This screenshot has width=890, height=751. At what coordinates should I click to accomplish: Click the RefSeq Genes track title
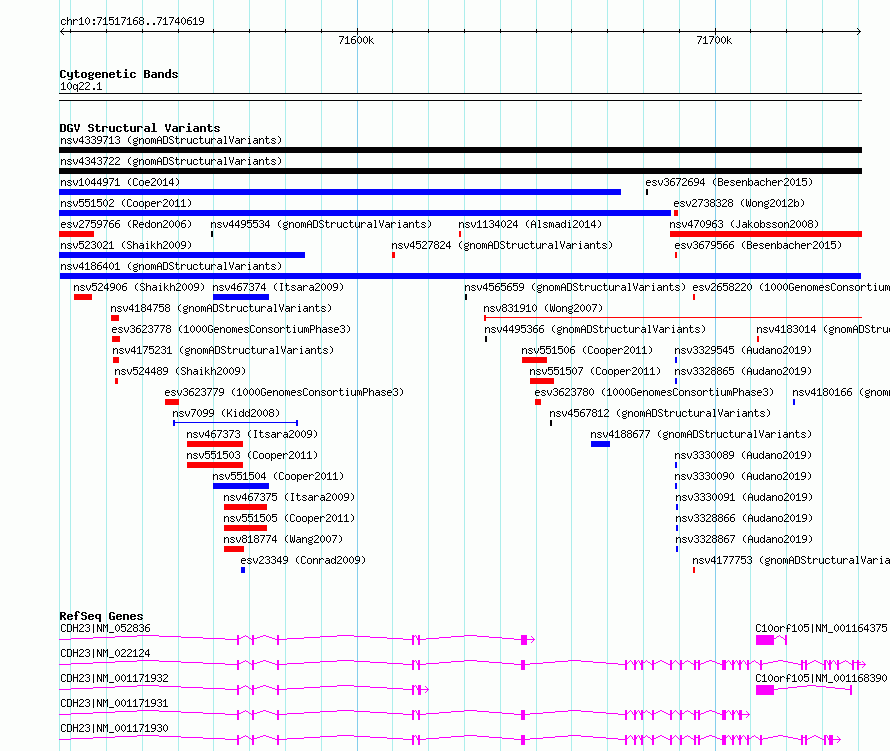pyautogui.click(x=101, y=616)
